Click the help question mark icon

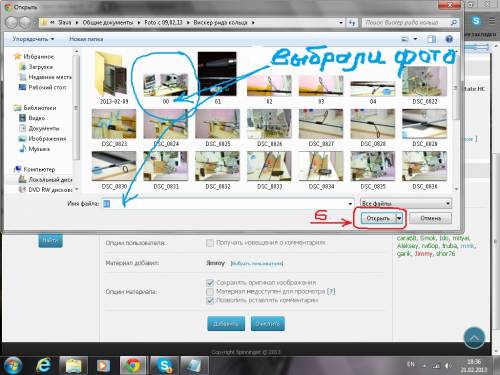coord(449,39)
